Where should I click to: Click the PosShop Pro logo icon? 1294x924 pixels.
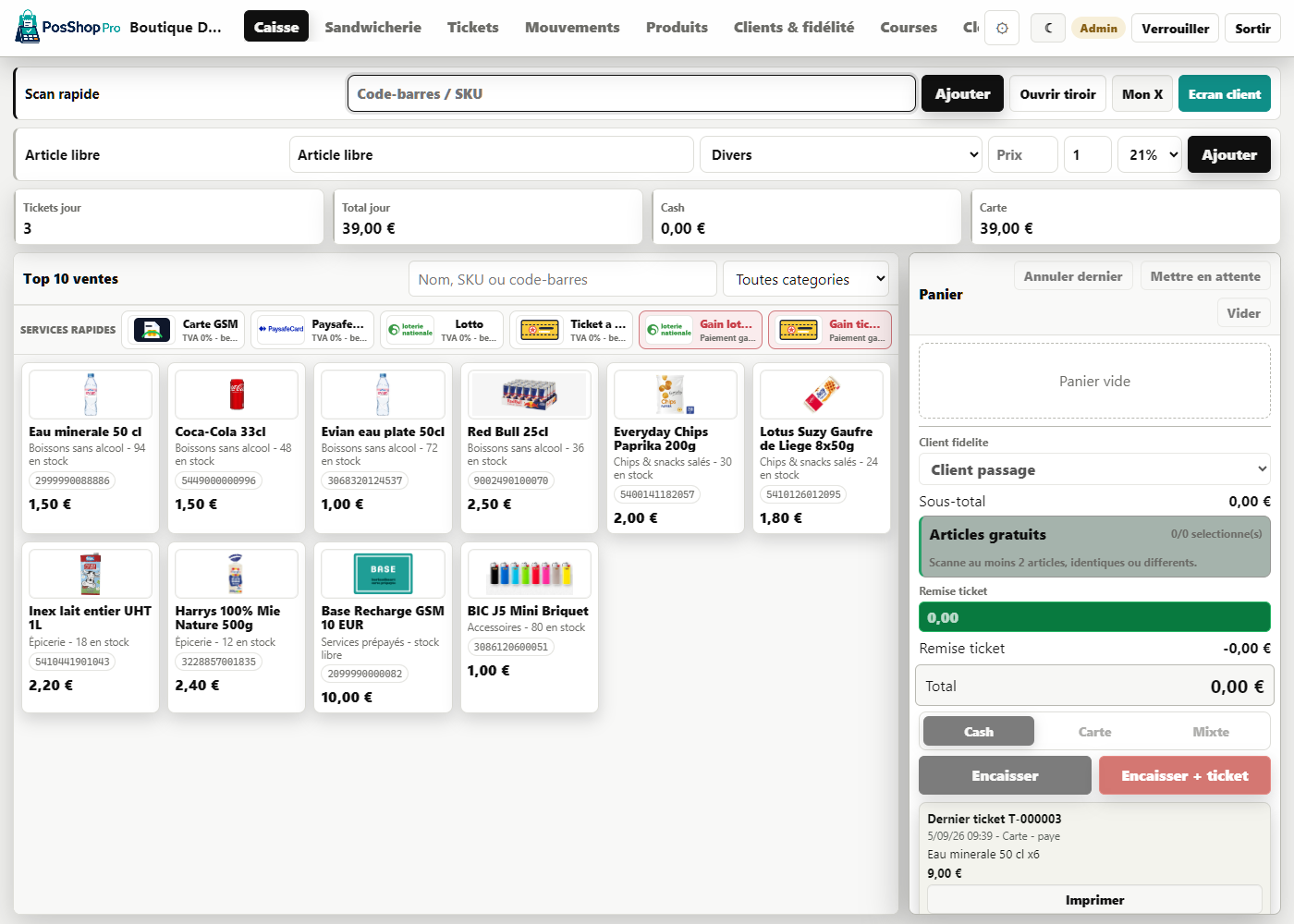(x=28, y=27)
